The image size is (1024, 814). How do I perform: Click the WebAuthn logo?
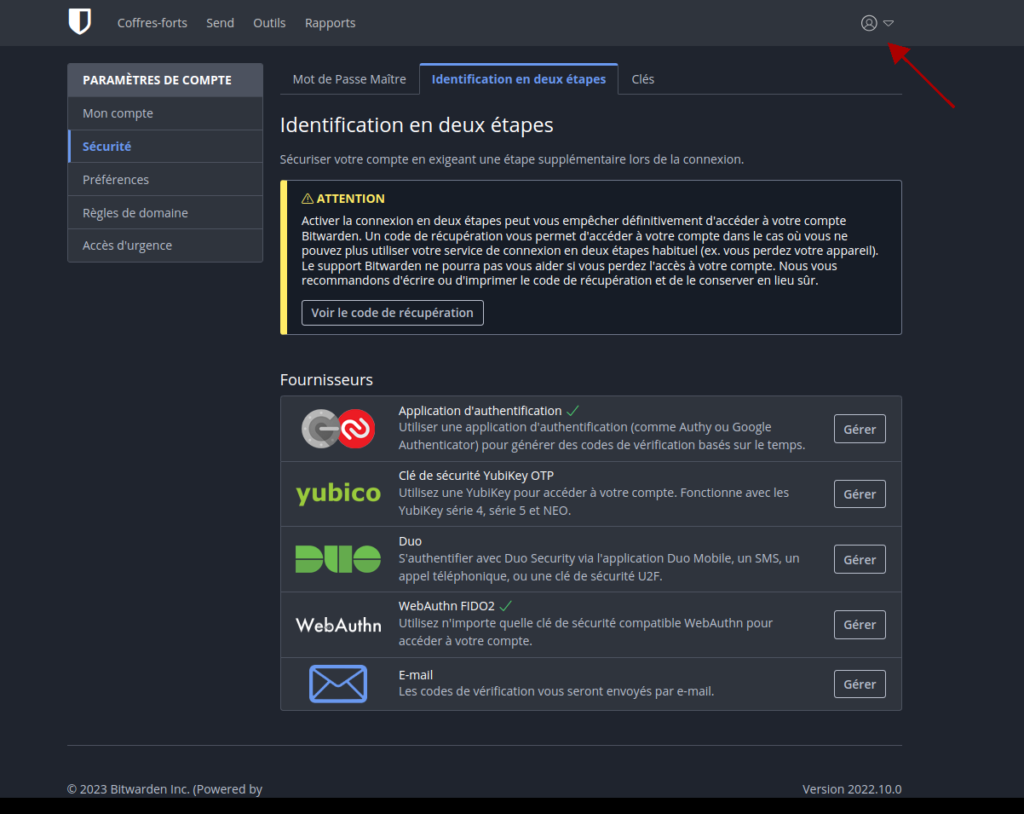[x=338, y=625]
